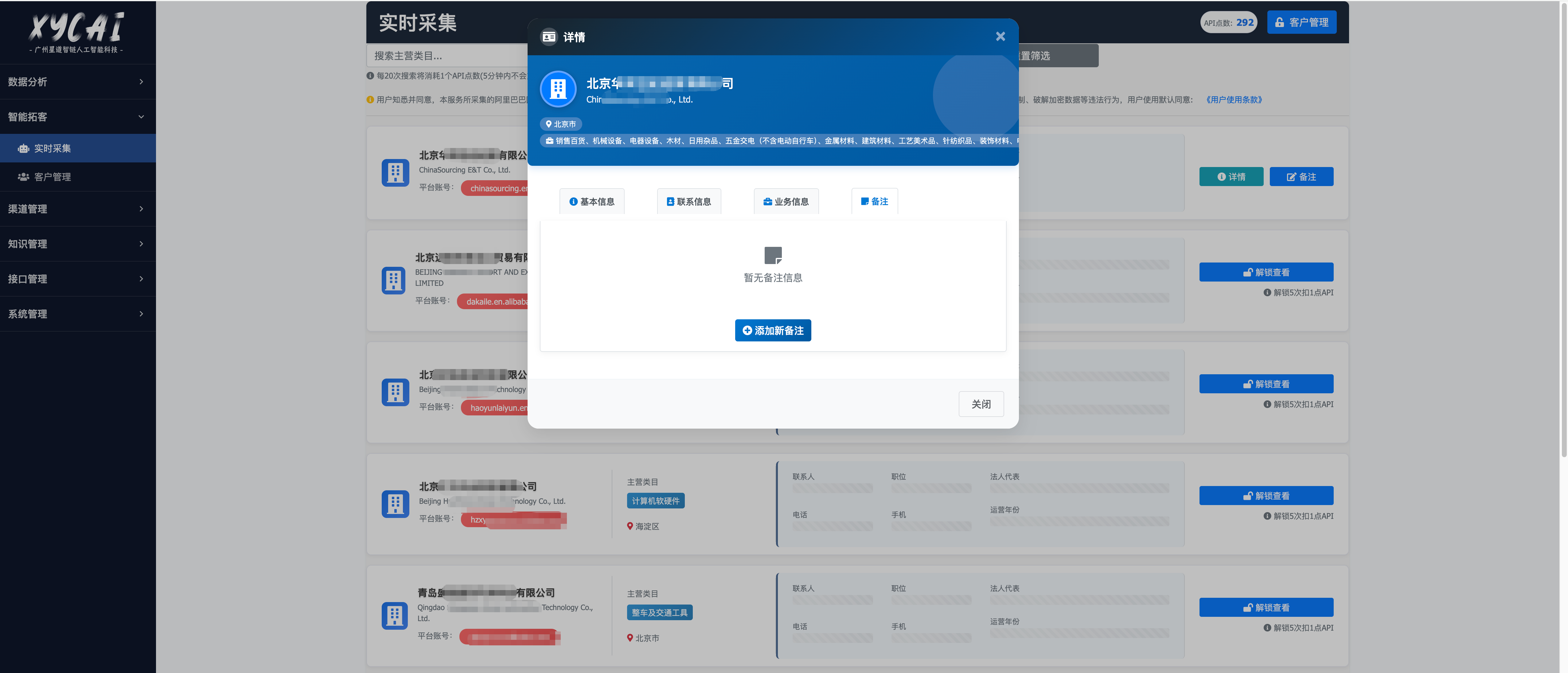Click the API点数 292 badge
Viewport: 1568px width, 673px height.
(x=1228, y=22)
